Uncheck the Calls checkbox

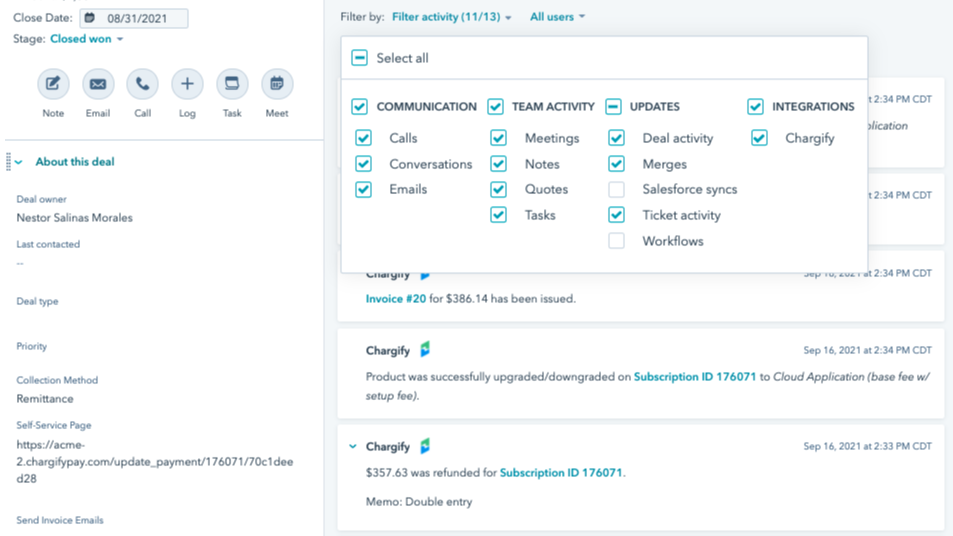coord(364,138)
